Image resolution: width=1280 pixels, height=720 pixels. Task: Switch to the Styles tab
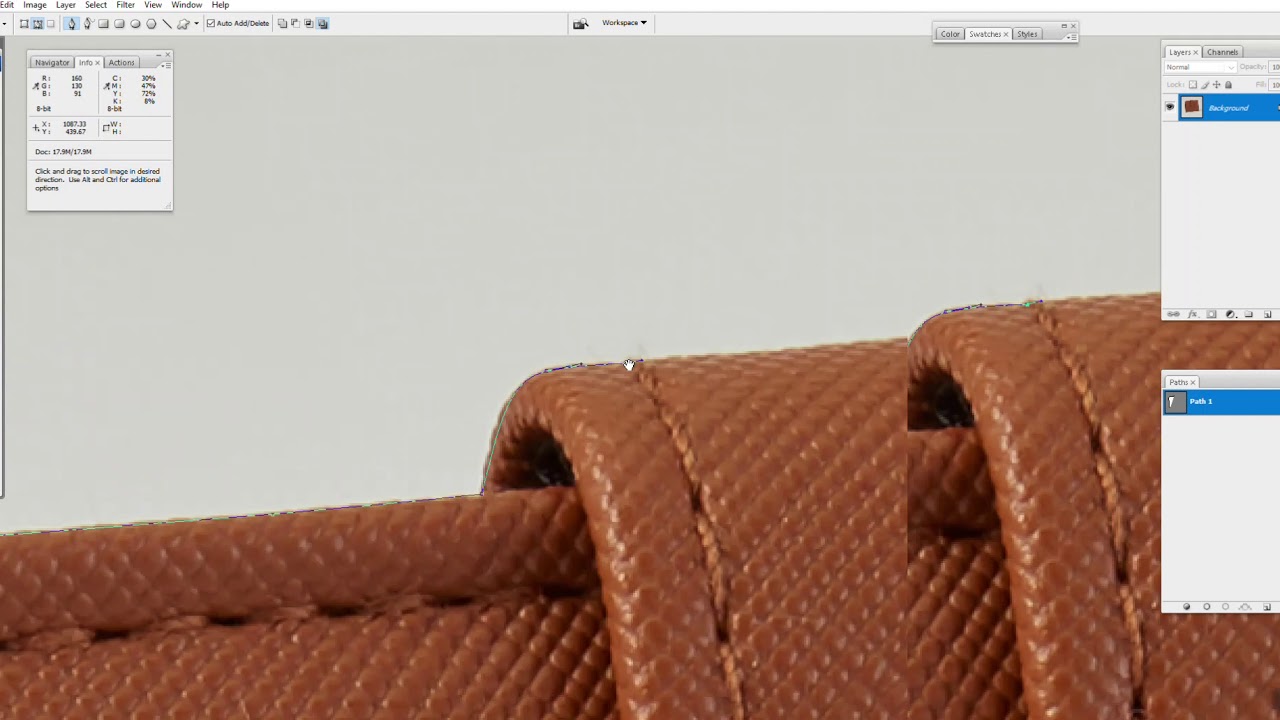tap(1027, 34)
